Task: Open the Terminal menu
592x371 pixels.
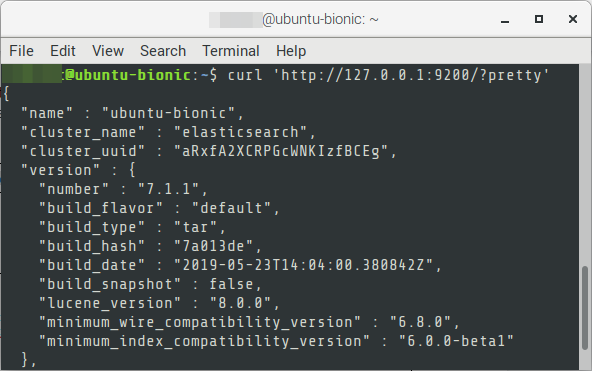Action: pos(231,51)
